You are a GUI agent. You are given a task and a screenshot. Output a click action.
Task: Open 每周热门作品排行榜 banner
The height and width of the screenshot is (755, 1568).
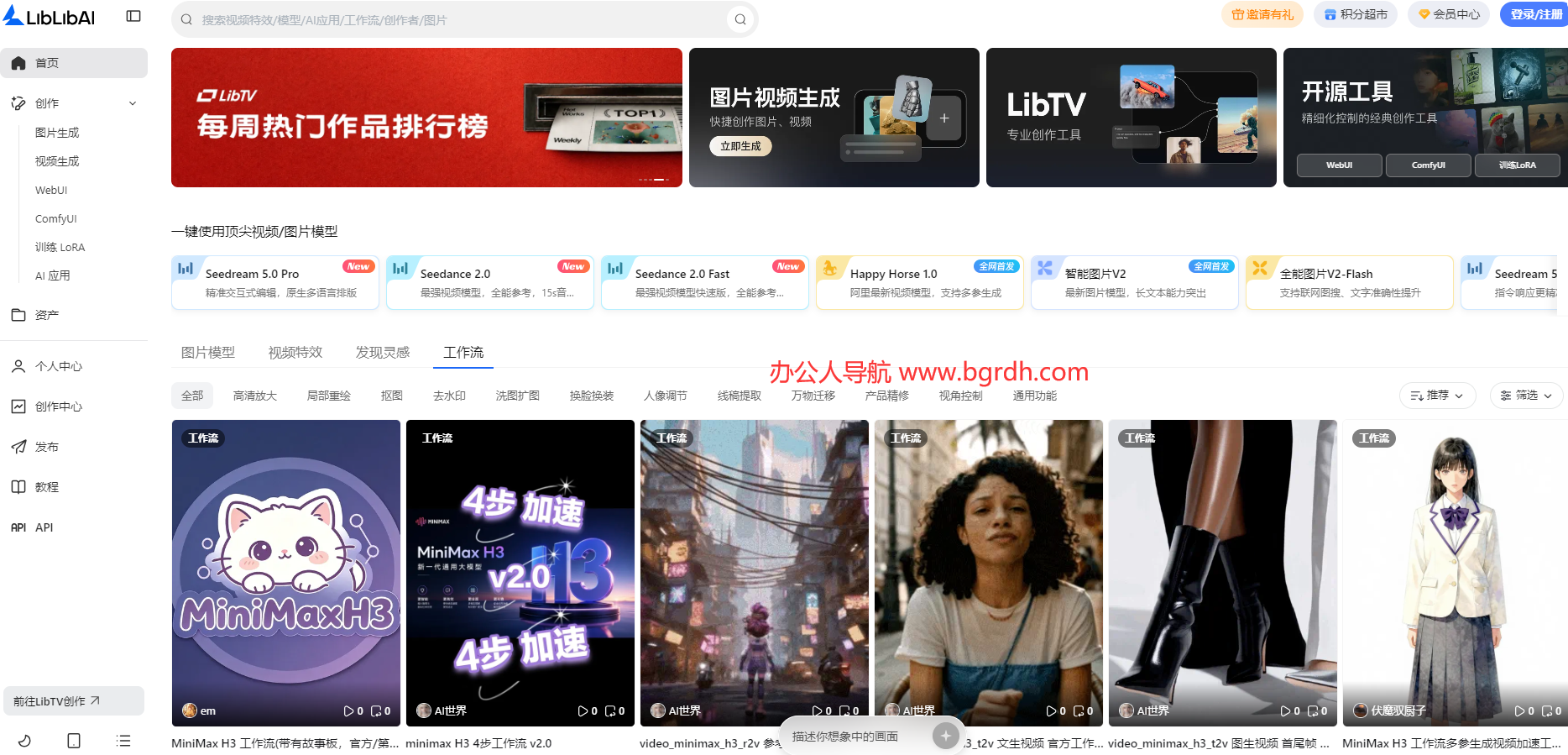point(426,118)
